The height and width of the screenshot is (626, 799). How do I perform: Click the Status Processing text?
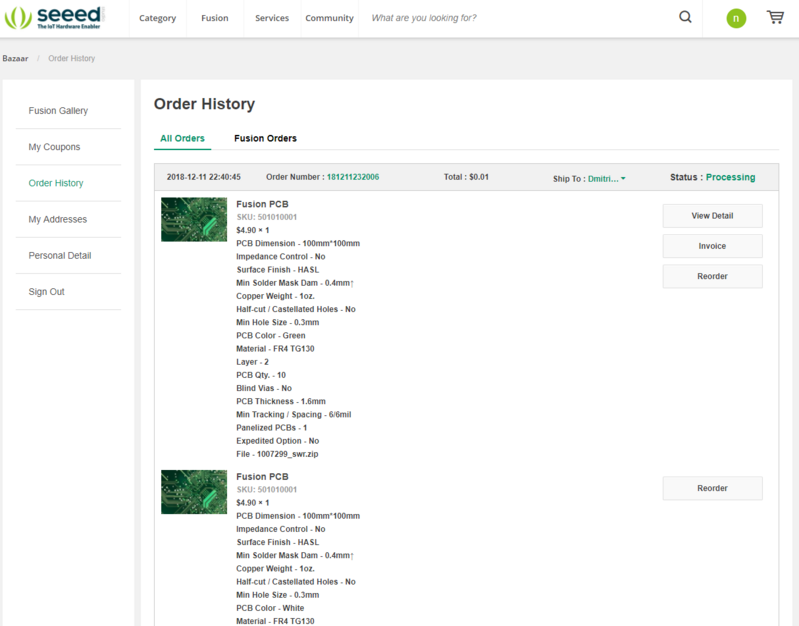click(712, 177)
